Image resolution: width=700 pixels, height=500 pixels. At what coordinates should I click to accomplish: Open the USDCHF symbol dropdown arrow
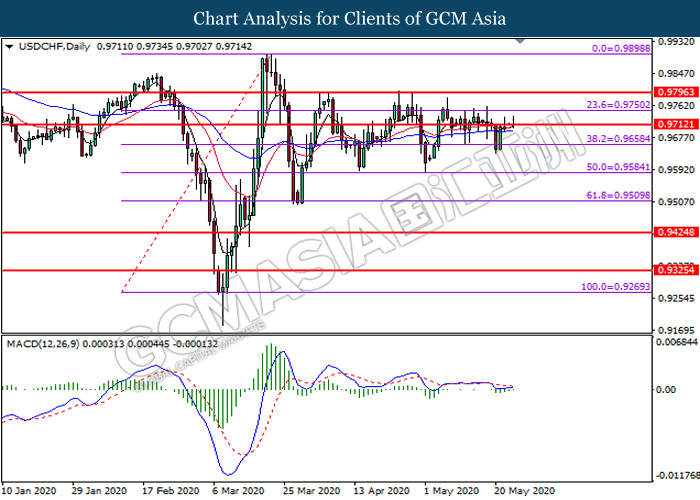[x=10, y=46]
